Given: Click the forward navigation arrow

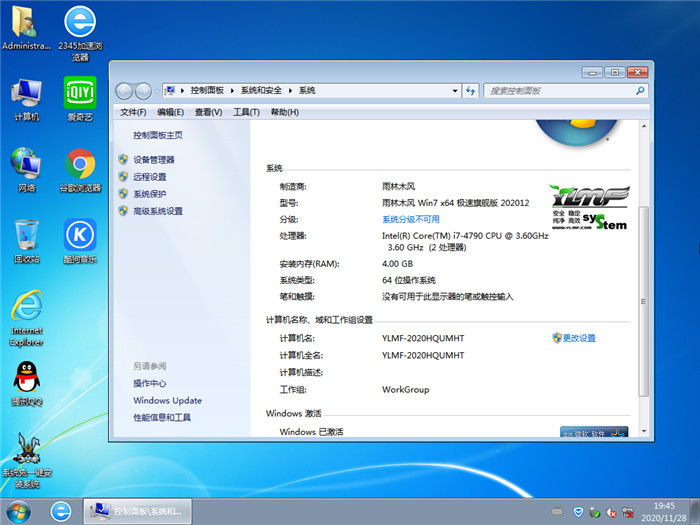Looking at the screenshot, I should click(143, 91).
